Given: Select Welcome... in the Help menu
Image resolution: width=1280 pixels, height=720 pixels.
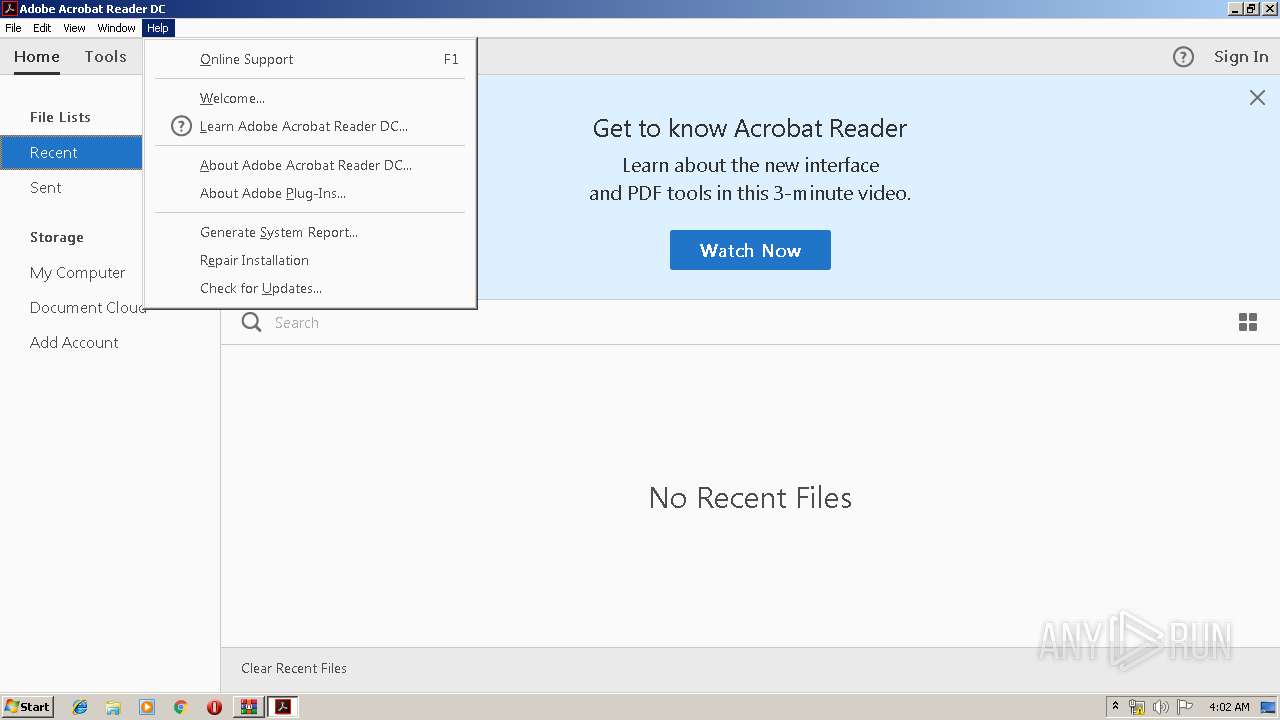Looking at the screenshot, I should coord(310,98).
